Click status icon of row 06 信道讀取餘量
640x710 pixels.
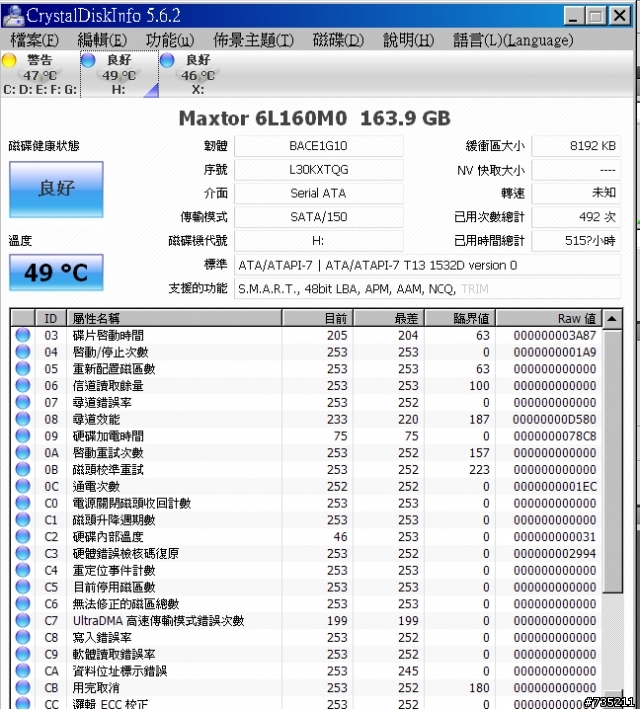(x=23, y=385)
